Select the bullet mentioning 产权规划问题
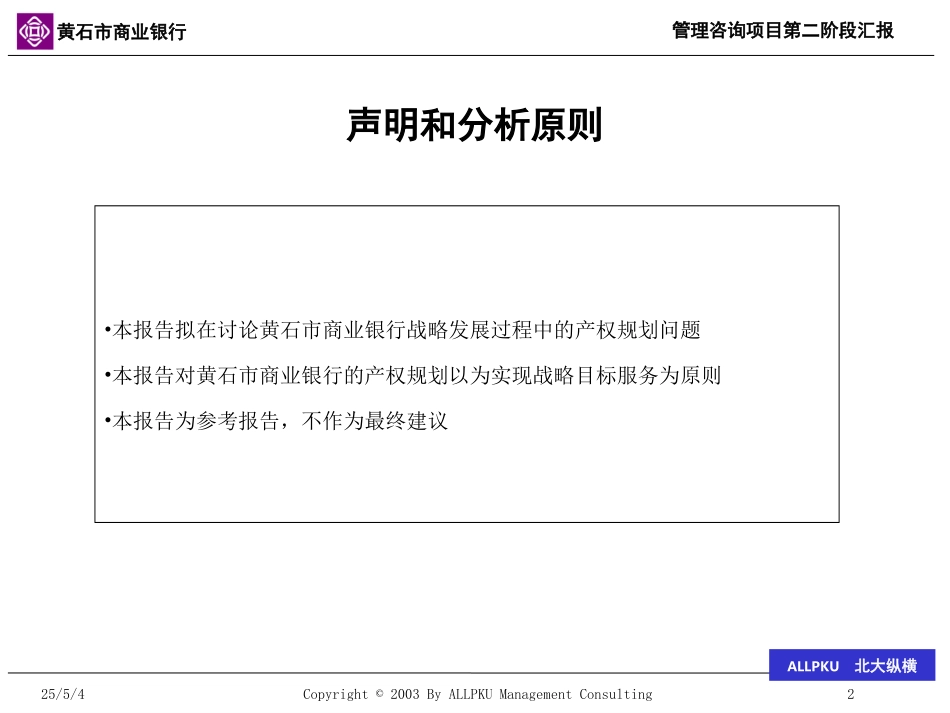 coord(402,330)
